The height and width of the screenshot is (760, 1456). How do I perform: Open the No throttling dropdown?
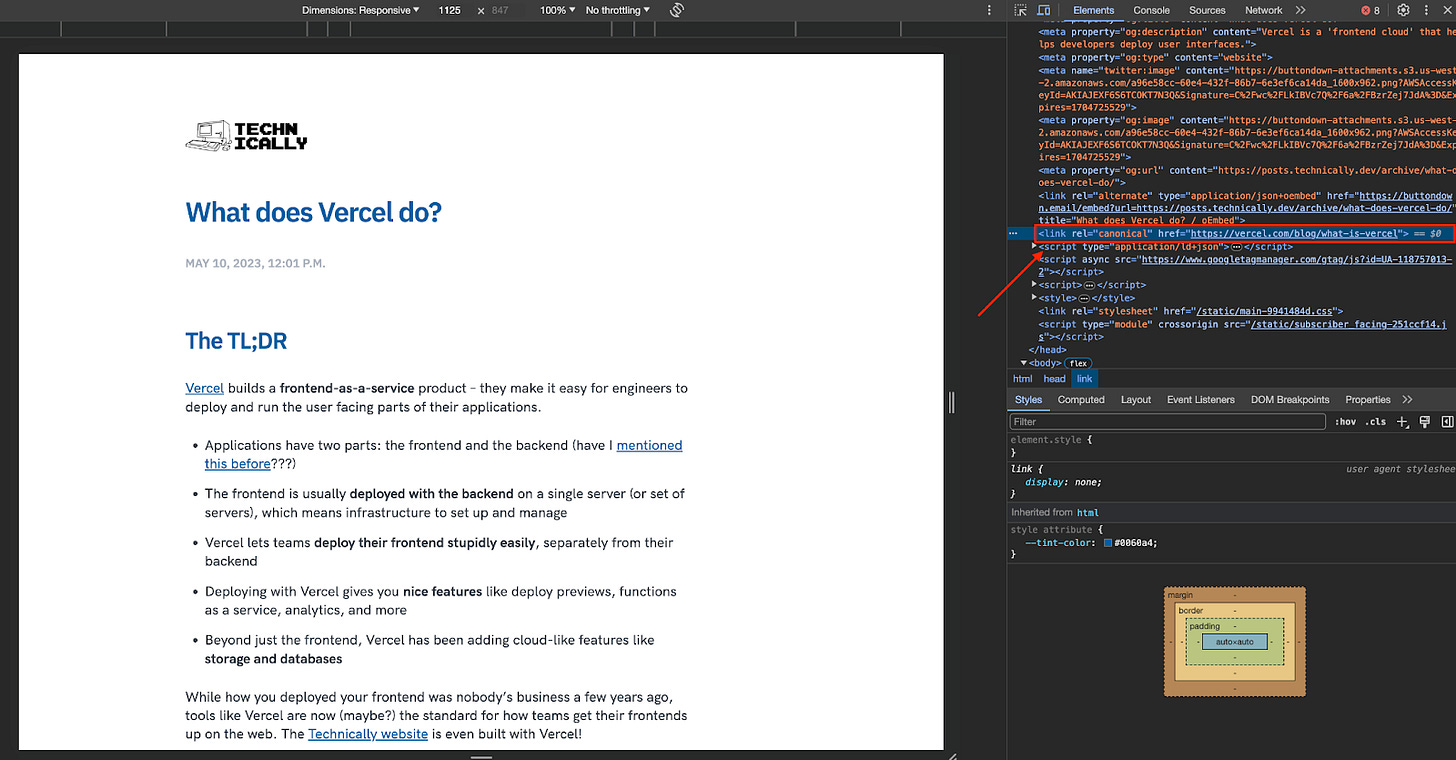click(x=617, y=10)
